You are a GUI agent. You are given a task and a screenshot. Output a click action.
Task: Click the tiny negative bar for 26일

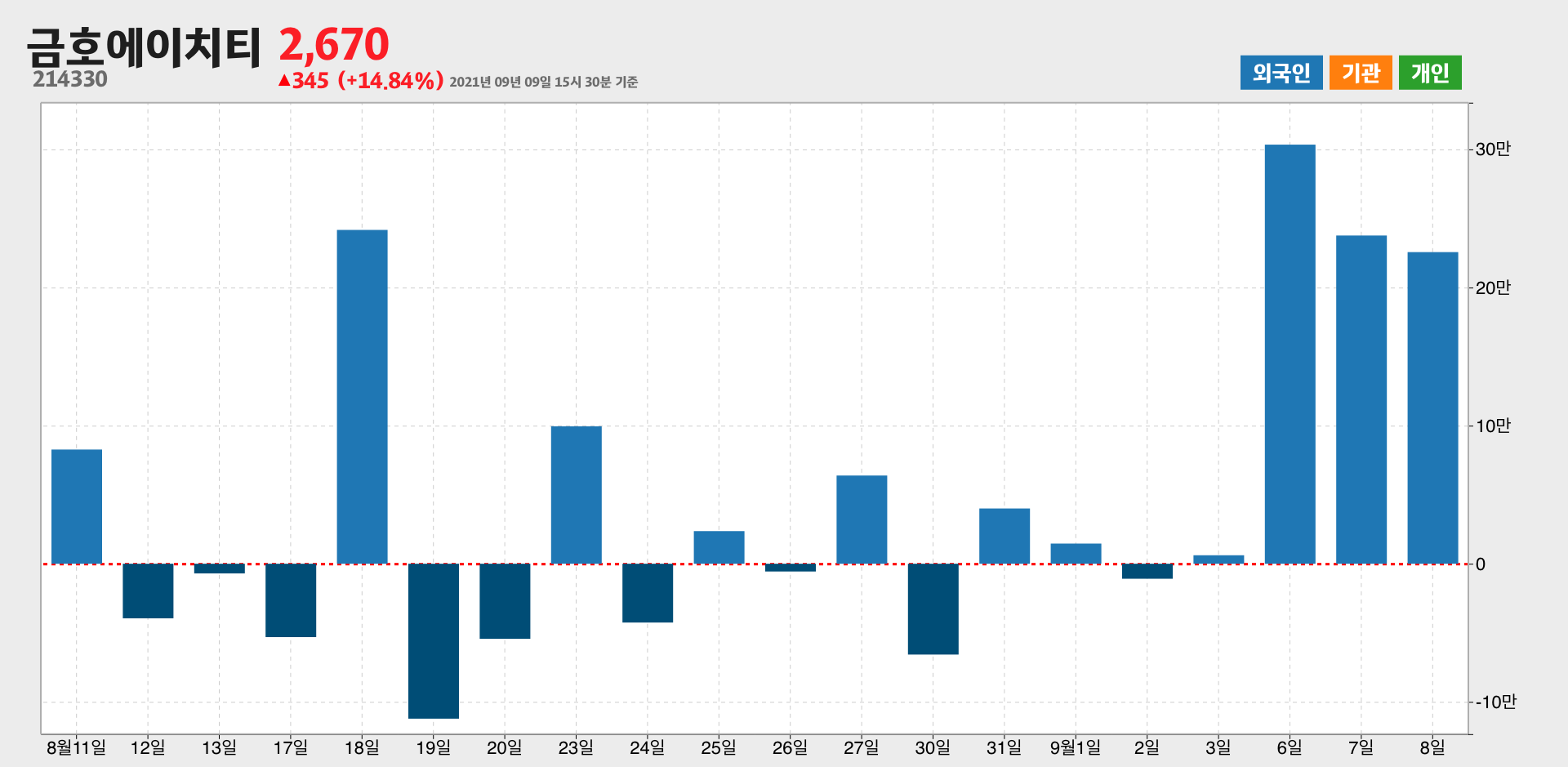791,568
